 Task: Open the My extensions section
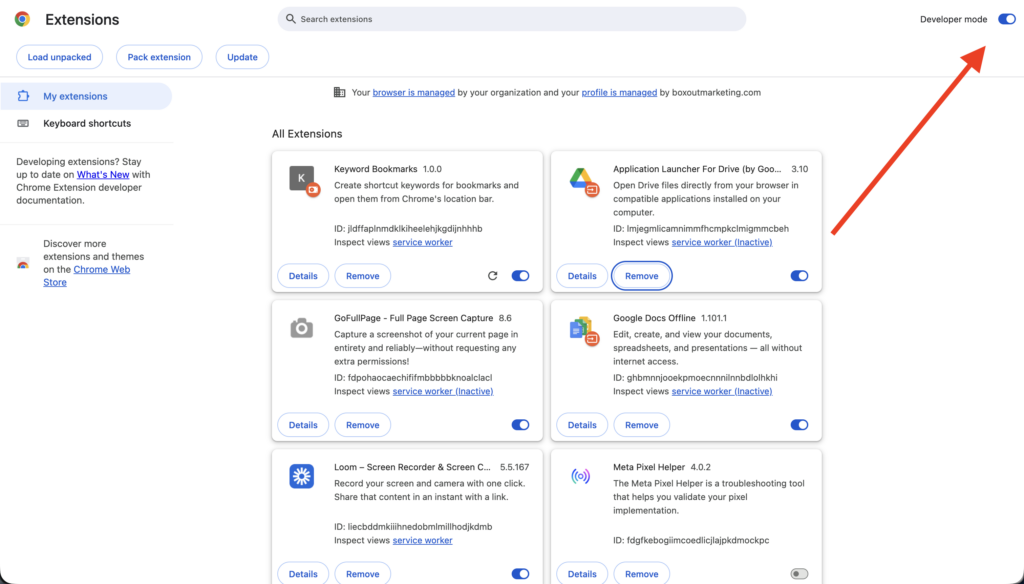tap(75, 97)
